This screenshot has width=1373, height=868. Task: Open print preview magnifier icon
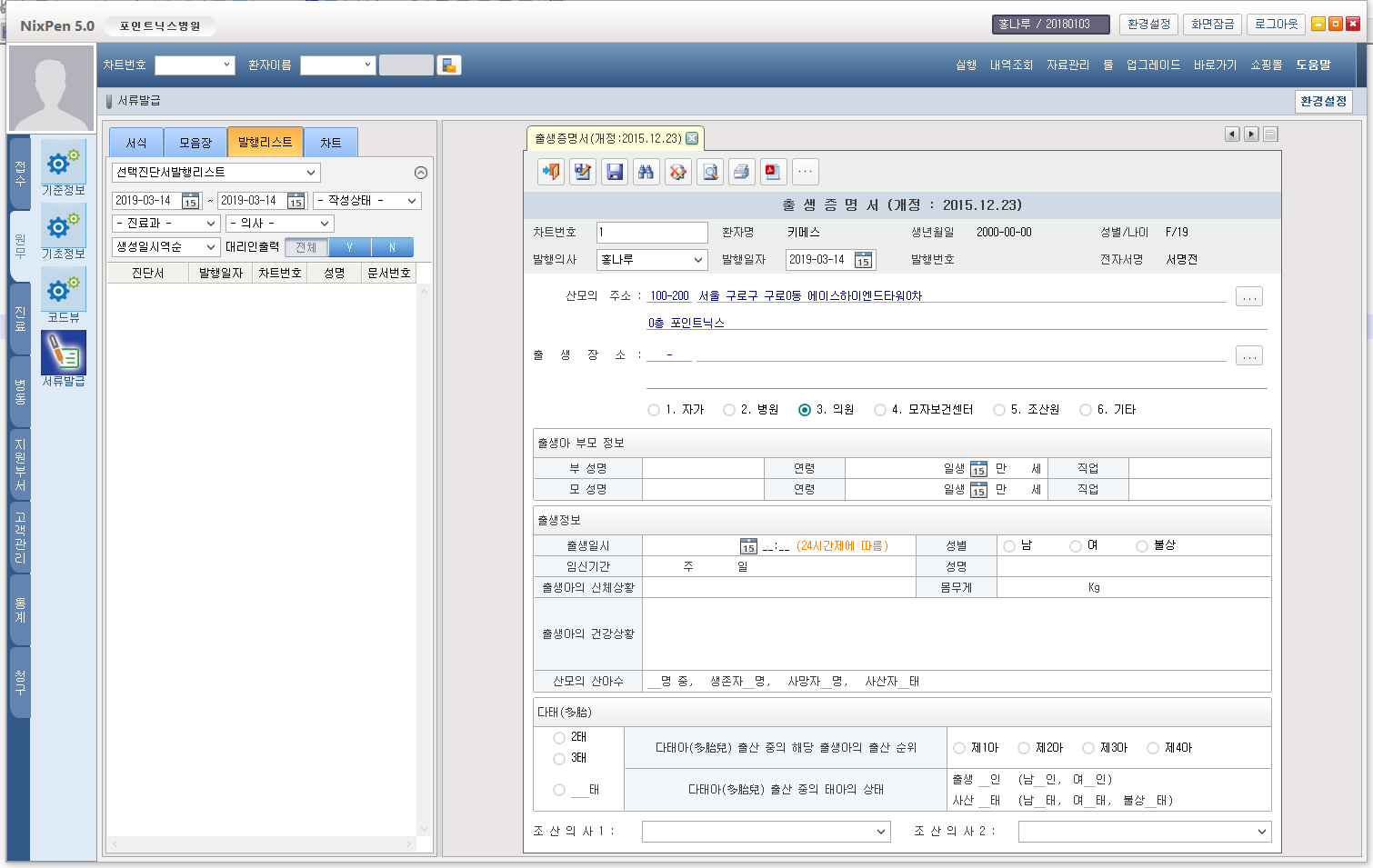[710, 172]
